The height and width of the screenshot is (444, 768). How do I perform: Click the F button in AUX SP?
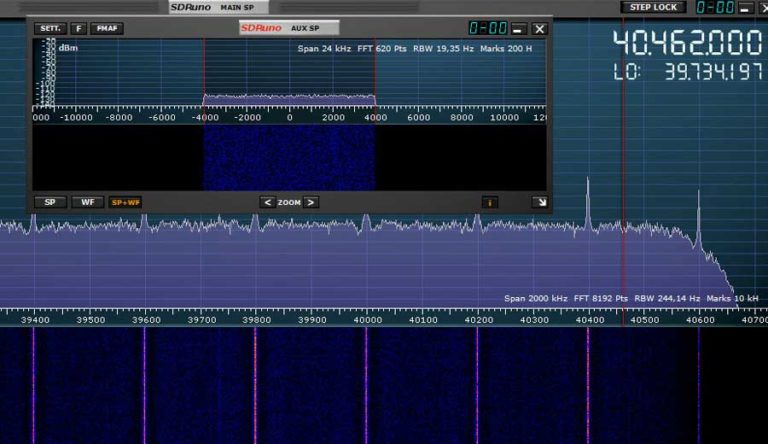point(78,28)
